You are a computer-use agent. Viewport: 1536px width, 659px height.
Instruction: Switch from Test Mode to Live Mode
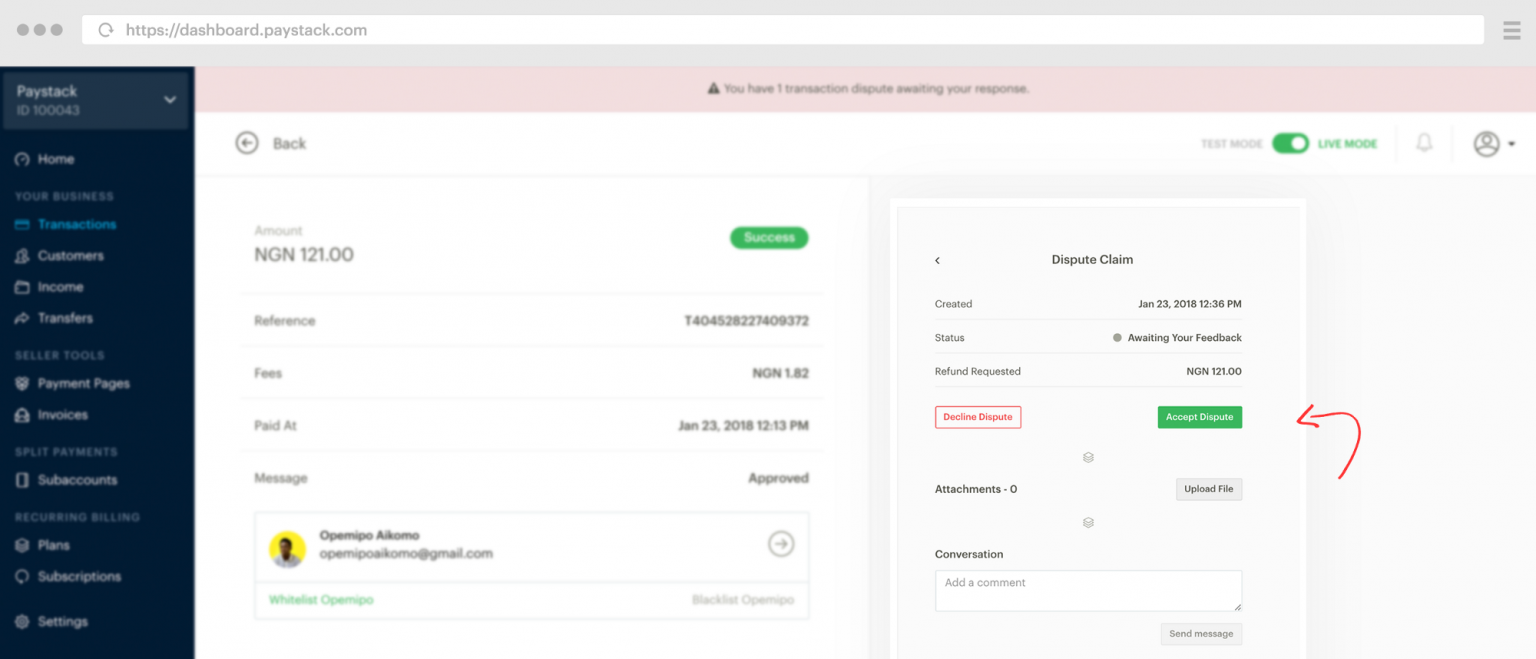click(x=1290, y=143)
